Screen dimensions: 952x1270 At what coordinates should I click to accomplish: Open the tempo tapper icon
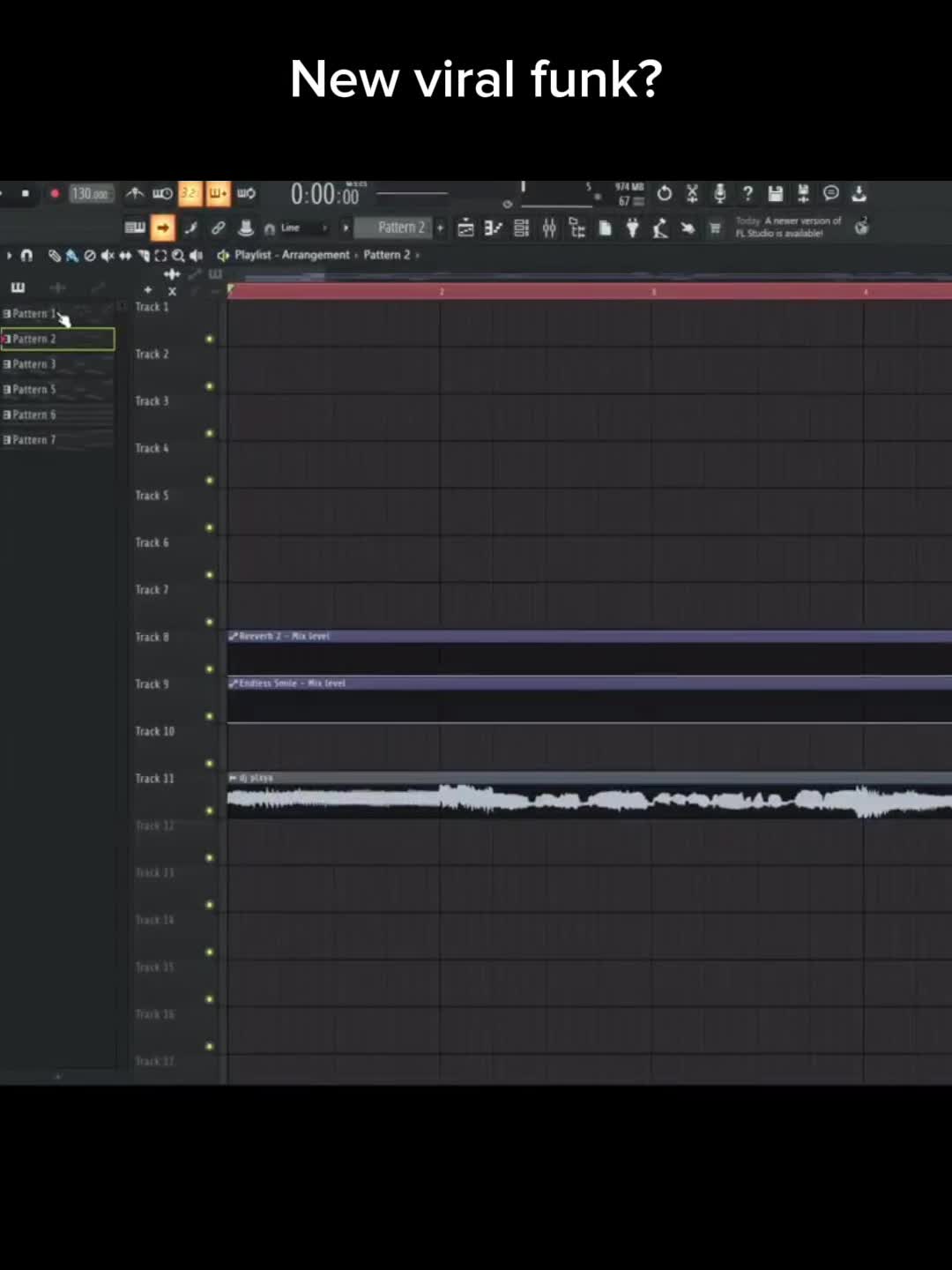coord(659,228)
